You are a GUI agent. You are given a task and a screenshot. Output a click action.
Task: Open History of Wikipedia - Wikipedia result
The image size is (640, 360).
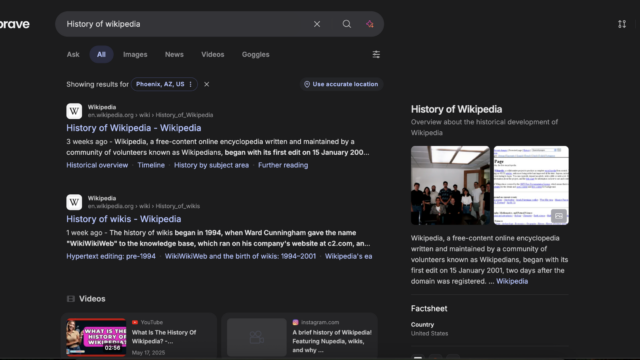[134, 128]
